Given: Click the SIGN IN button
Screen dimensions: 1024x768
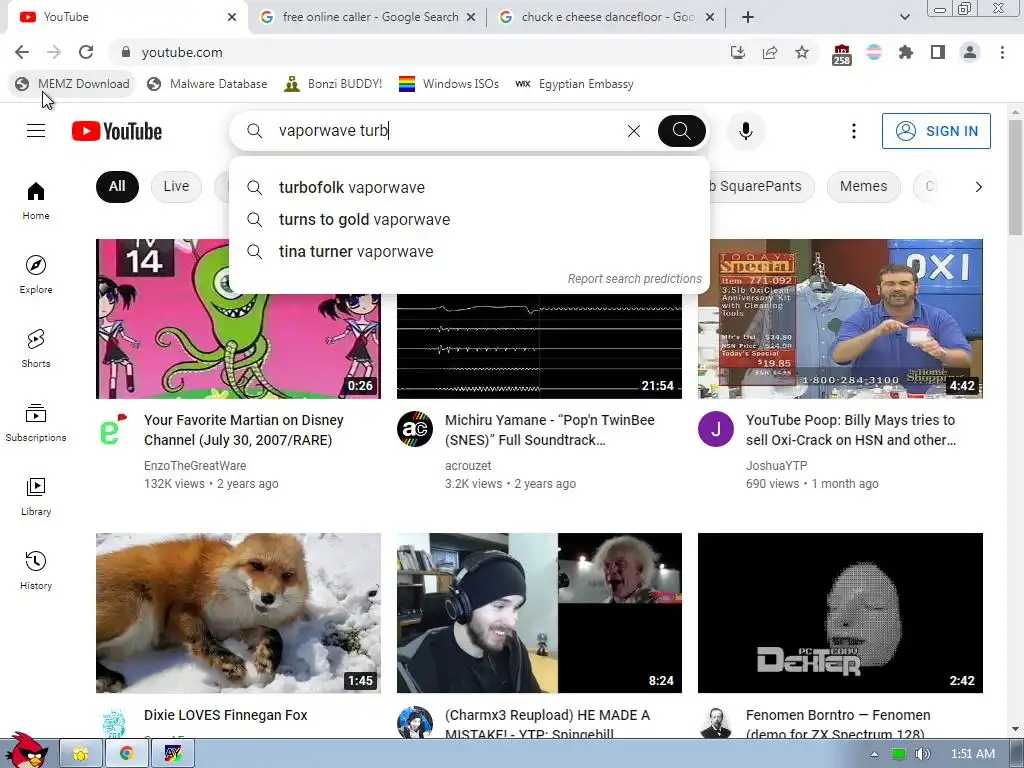Looking at the screenshot, I should [x=936, y=131].
